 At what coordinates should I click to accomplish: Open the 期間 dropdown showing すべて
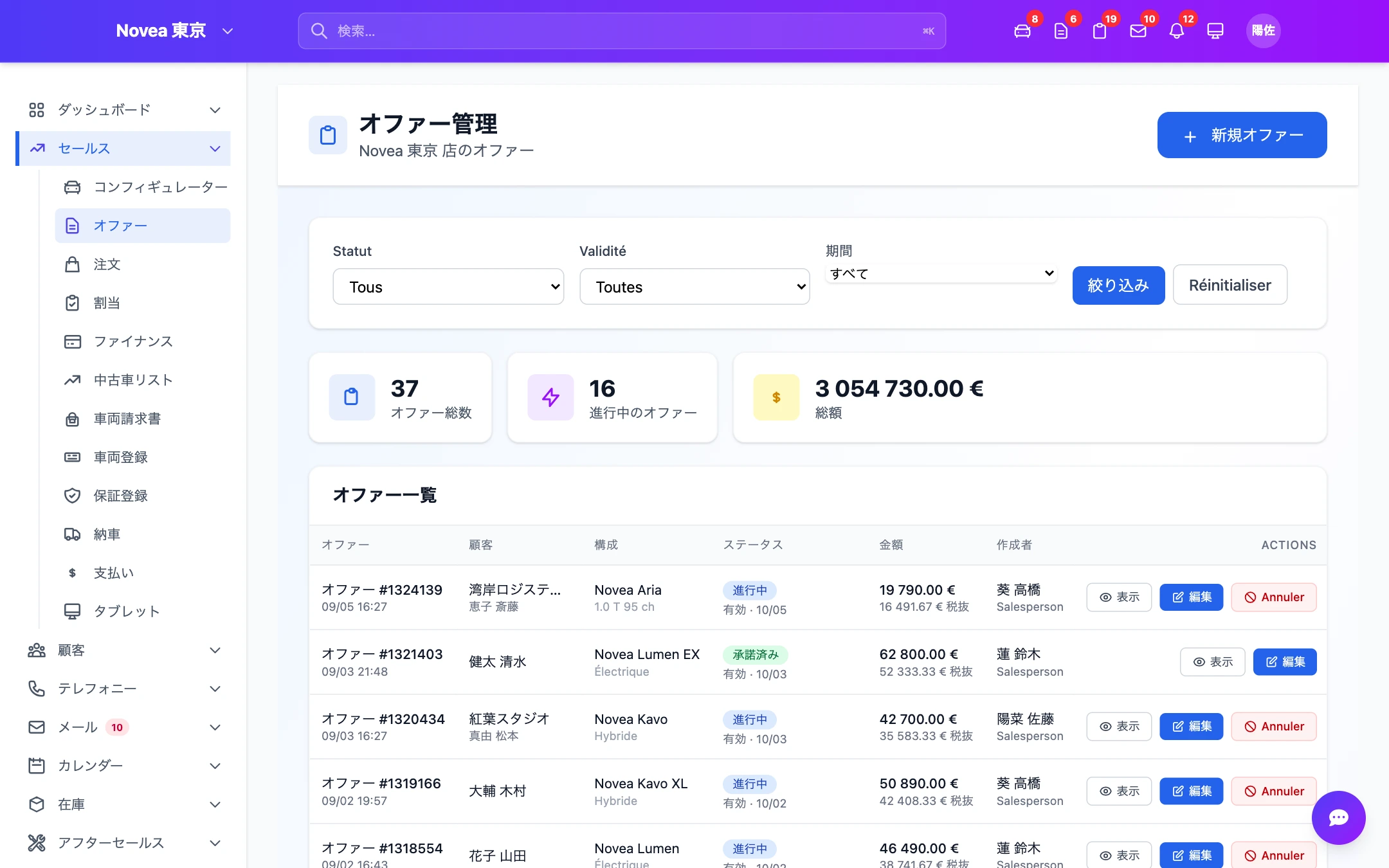941,273
